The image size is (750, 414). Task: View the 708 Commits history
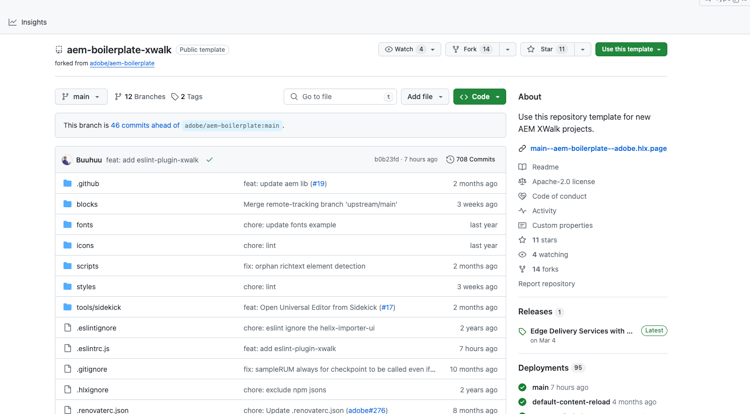click(471, 160)
